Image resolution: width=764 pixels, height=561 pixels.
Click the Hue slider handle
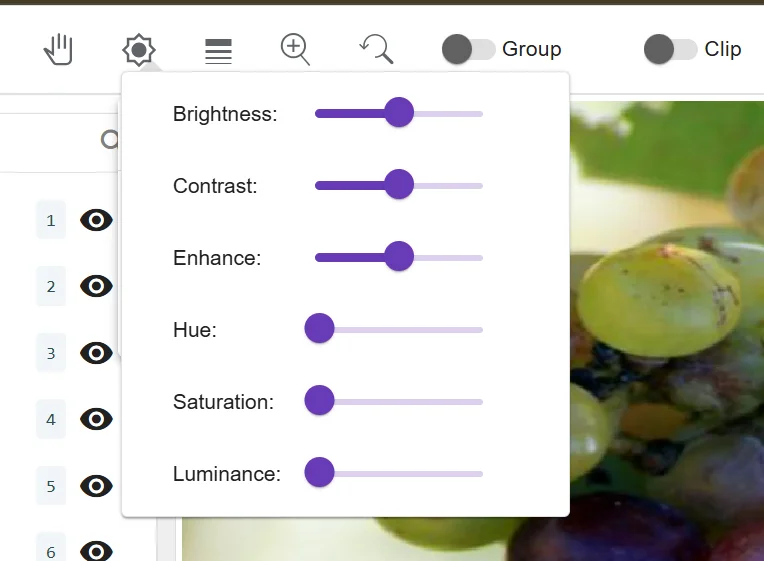coord(319,328)
